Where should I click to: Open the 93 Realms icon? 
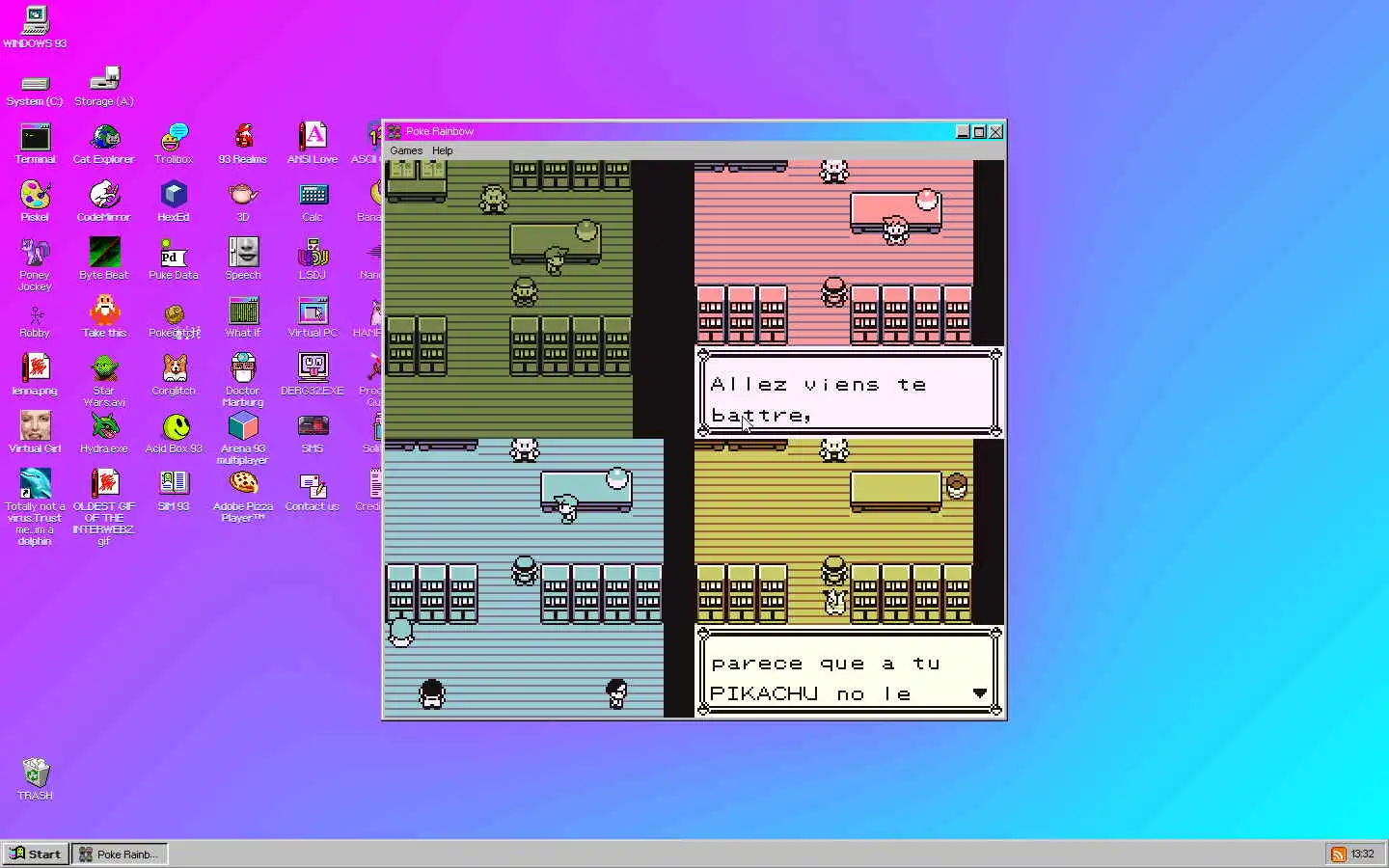(x=243, y=145)
